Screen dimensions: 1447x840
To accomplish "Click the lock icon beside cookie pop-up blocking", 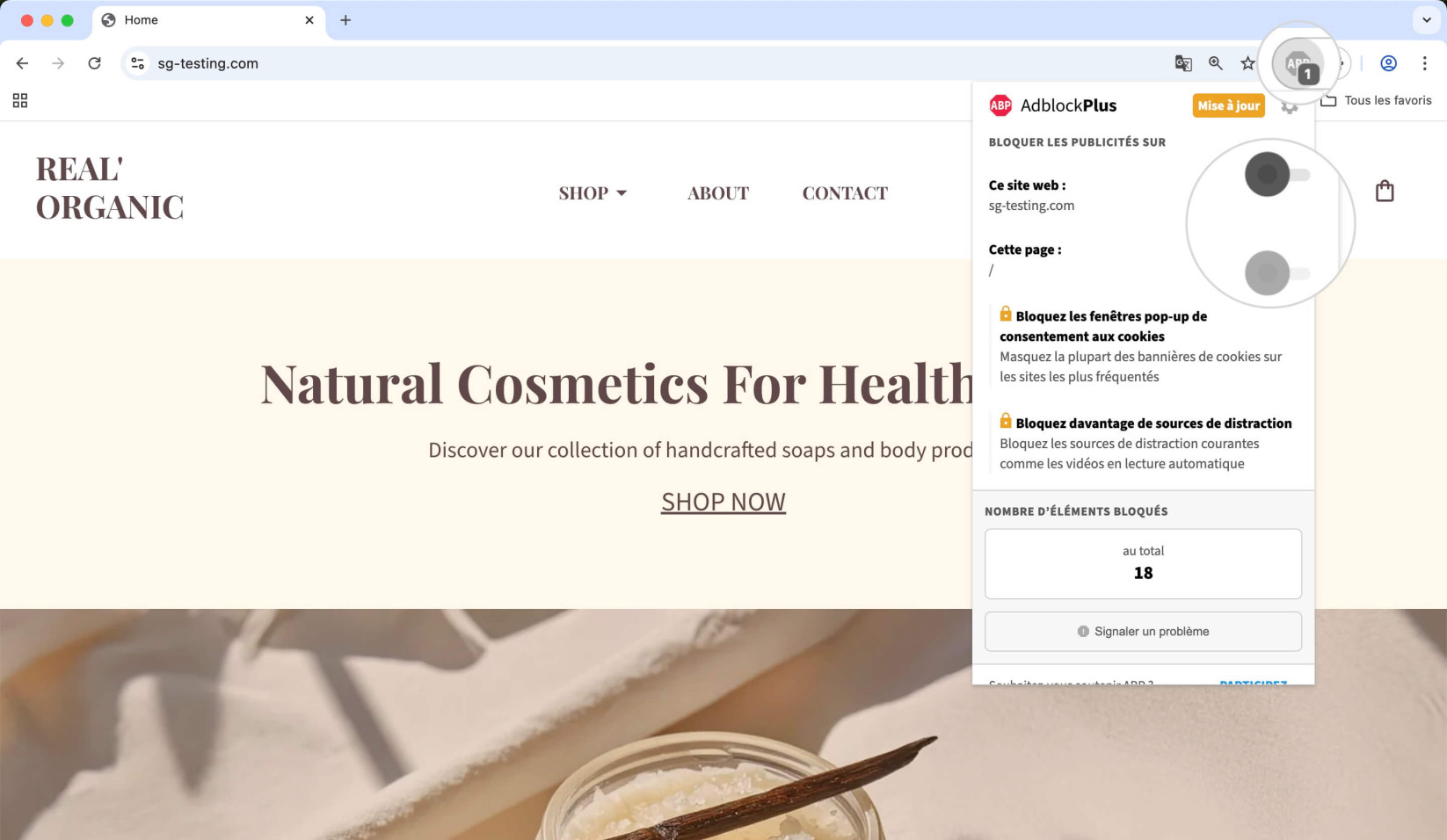I will coord(1006,314).
